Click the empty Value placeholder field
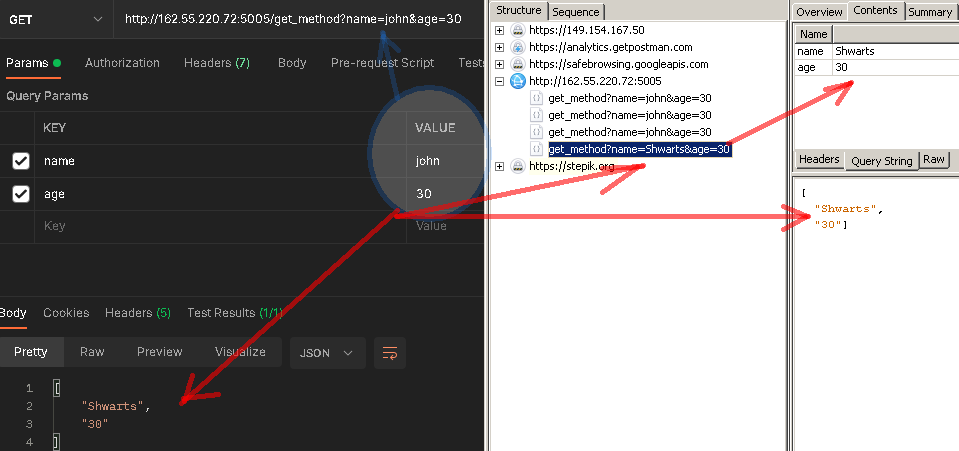 point(445,226)
